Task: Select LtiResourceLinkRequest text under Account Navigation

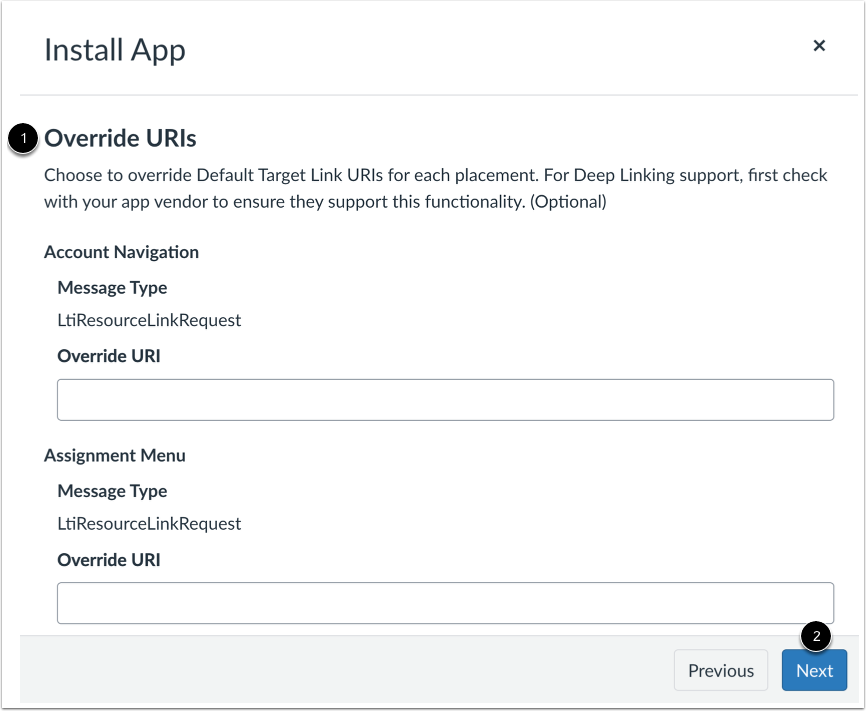Action: pos(149,321)
